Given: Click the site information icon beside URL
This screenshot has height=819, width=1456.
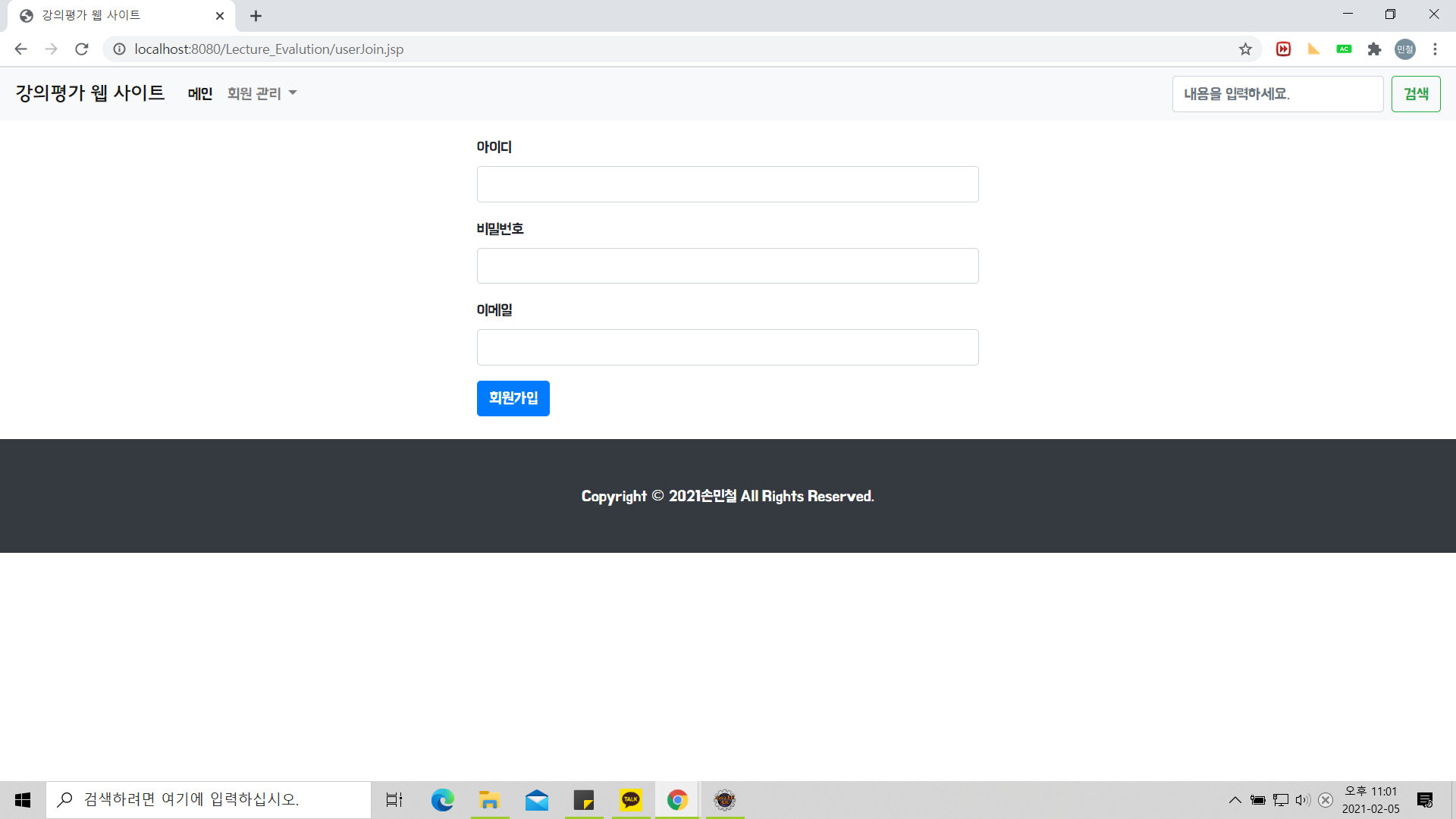Looking at the screenshot, I should pos(119,49).
